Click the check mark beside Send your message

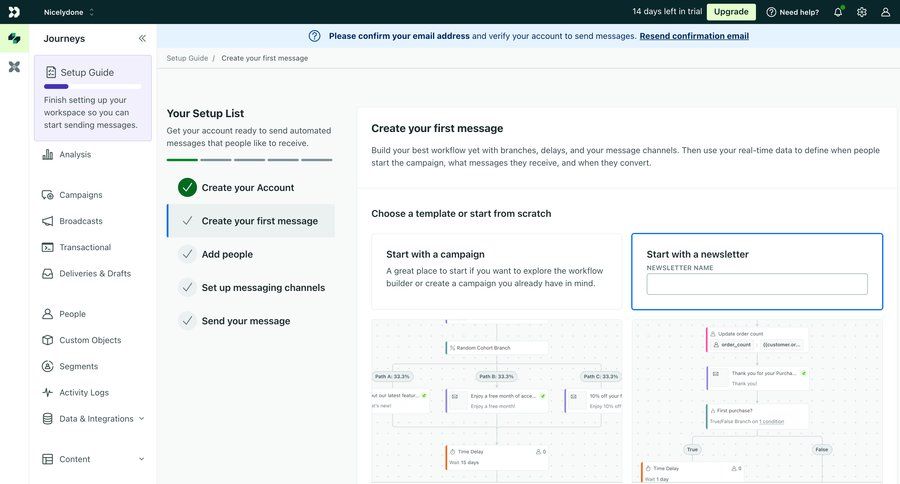187,321
